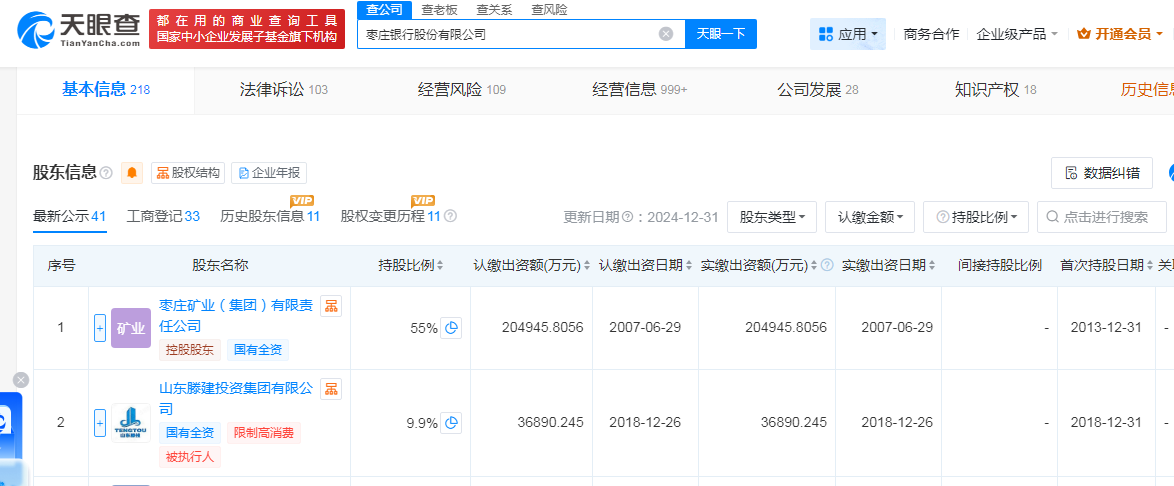Click the TianYanCha logo
1174x486 pixels.
point(79,30)
